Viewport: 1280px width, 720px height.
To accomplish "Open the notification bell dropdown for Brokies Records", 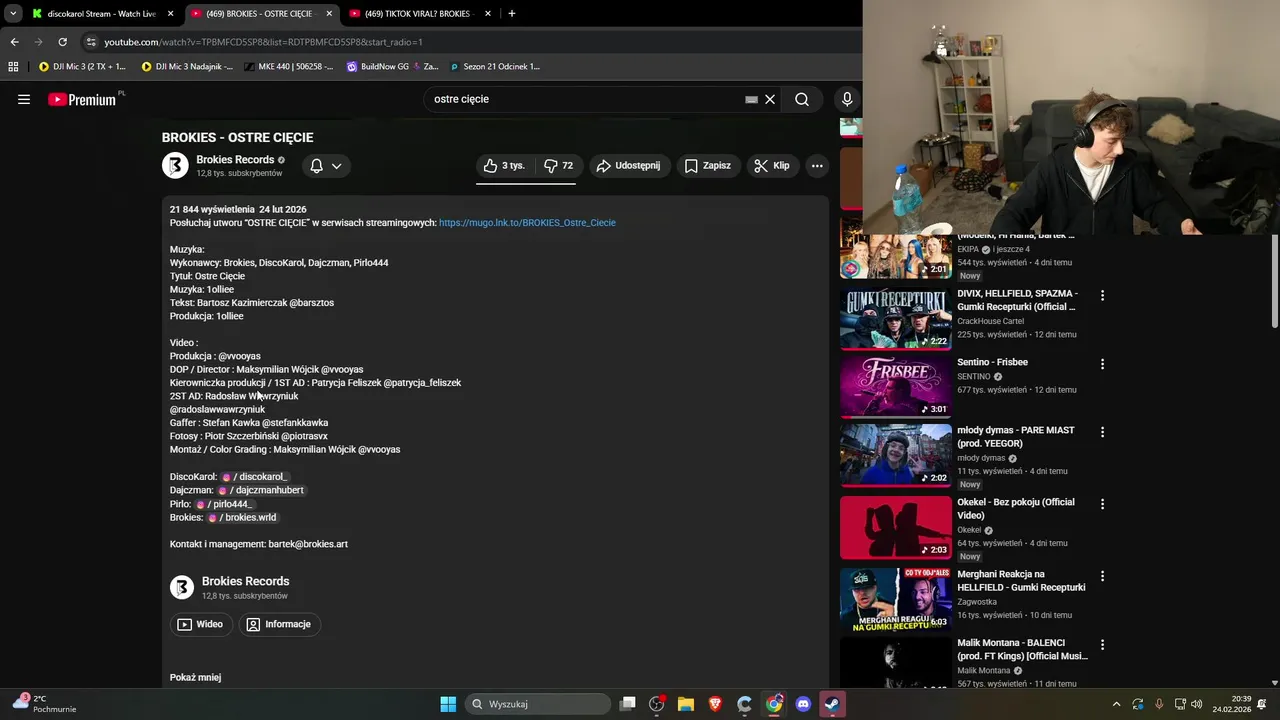I will click(x=326, y=166).
